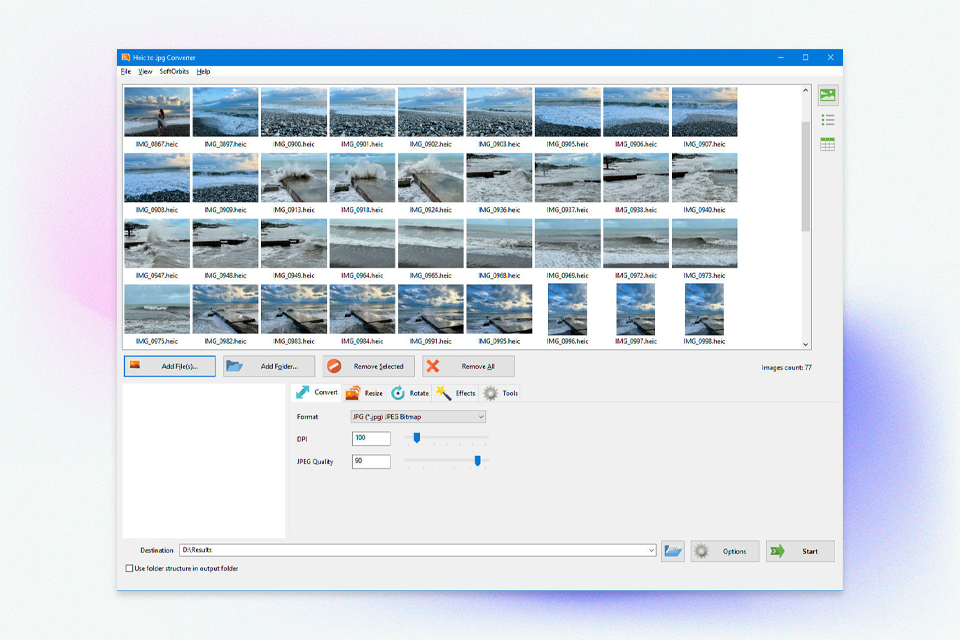Select thumbnail IMG_0998.heic
960x640 pixels.
click(705, 309)
